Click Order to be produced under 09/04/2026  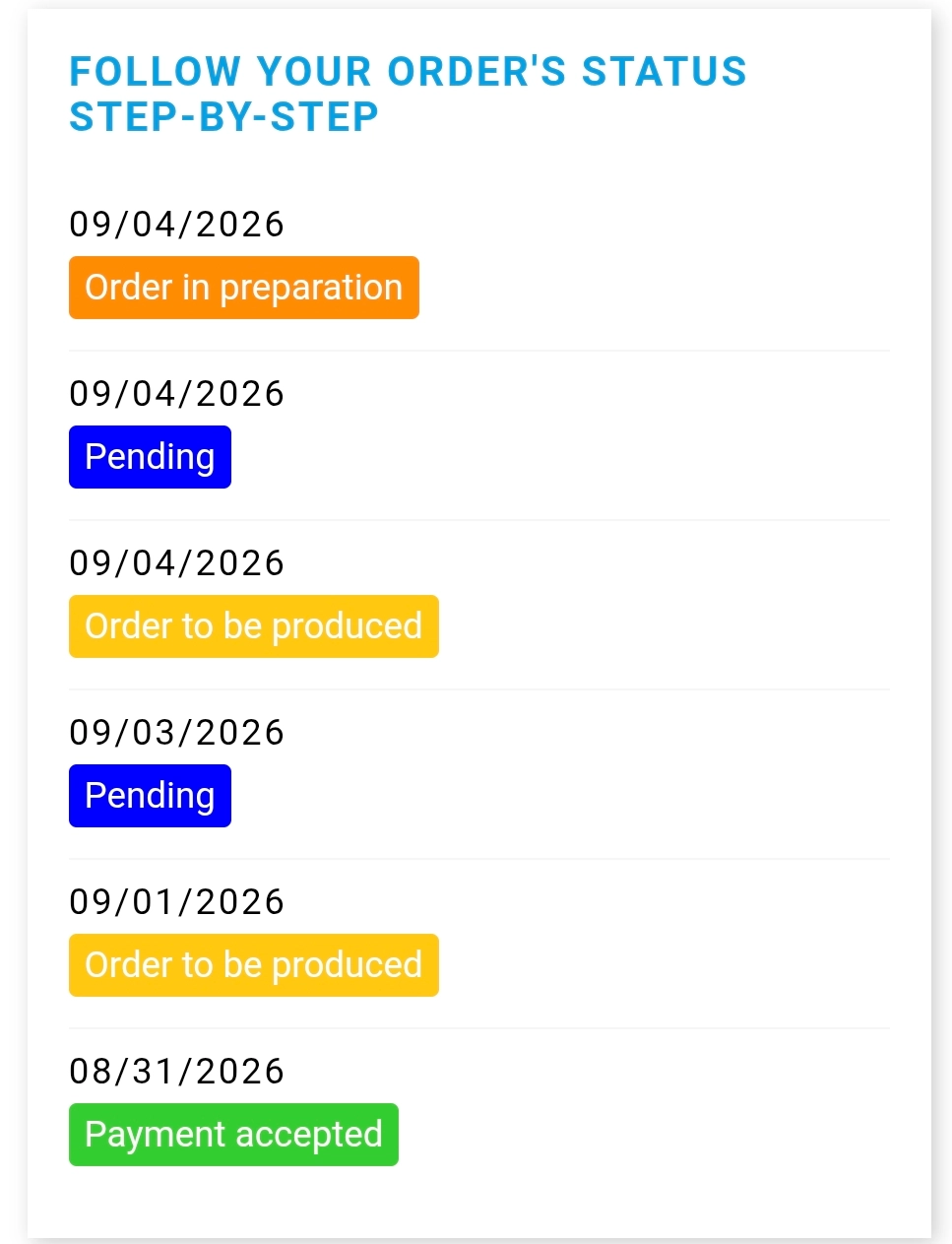pos(254,626)
